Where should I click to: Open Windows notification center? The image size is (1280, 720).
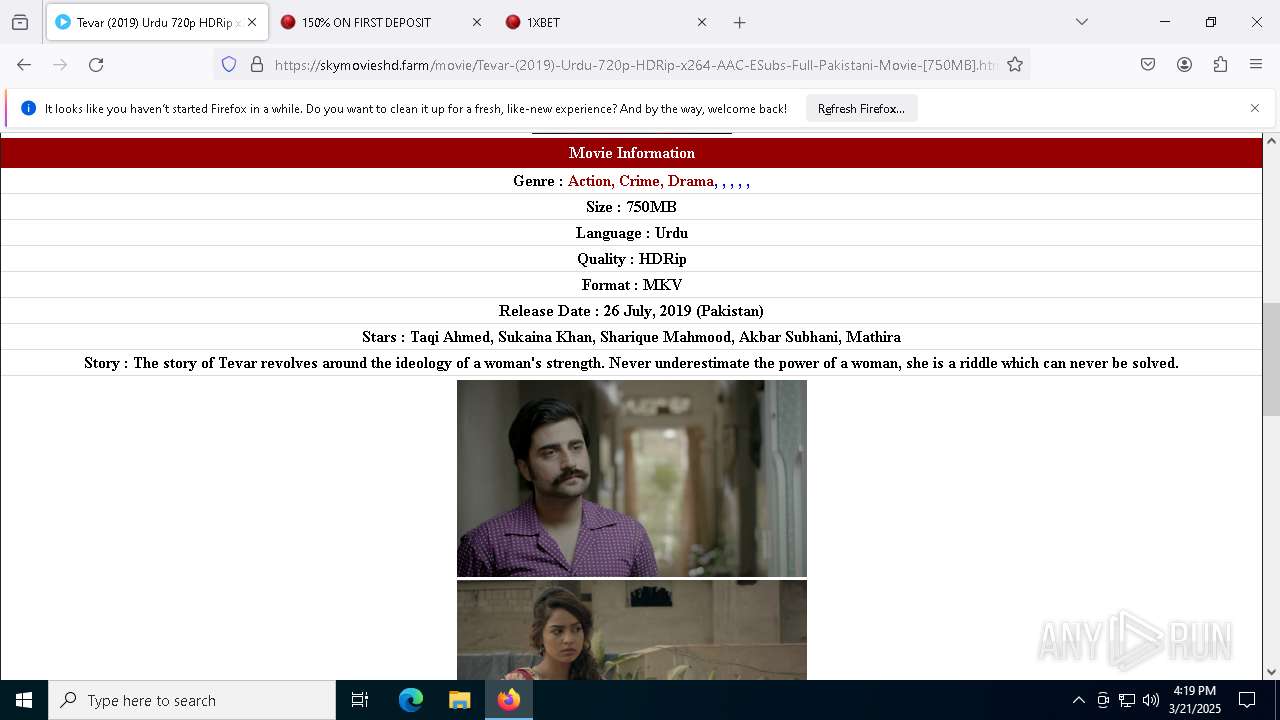click(x=1247, y=700)
